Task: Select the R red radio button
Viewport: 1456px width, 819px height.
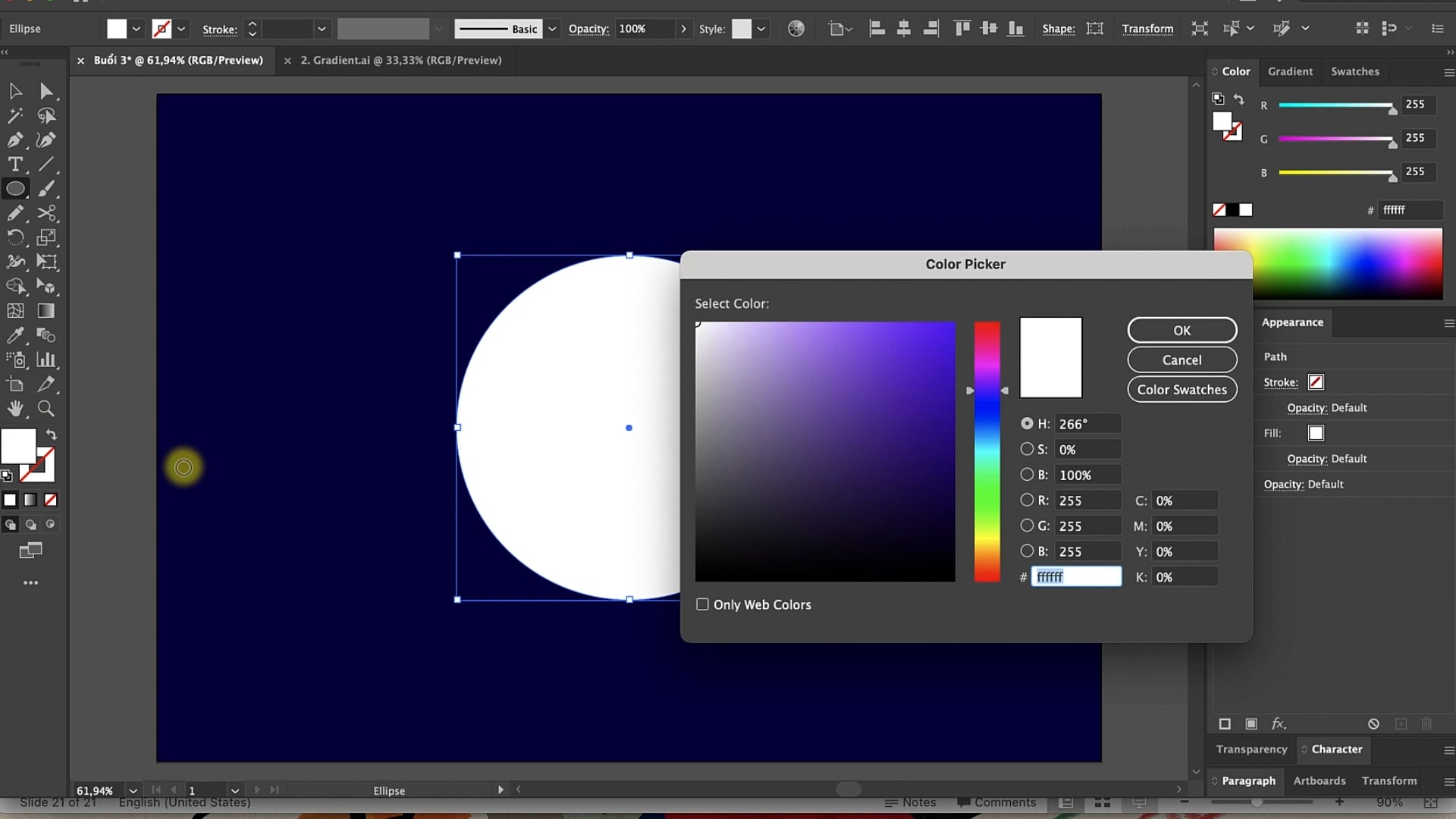Action: [1027, 500]
